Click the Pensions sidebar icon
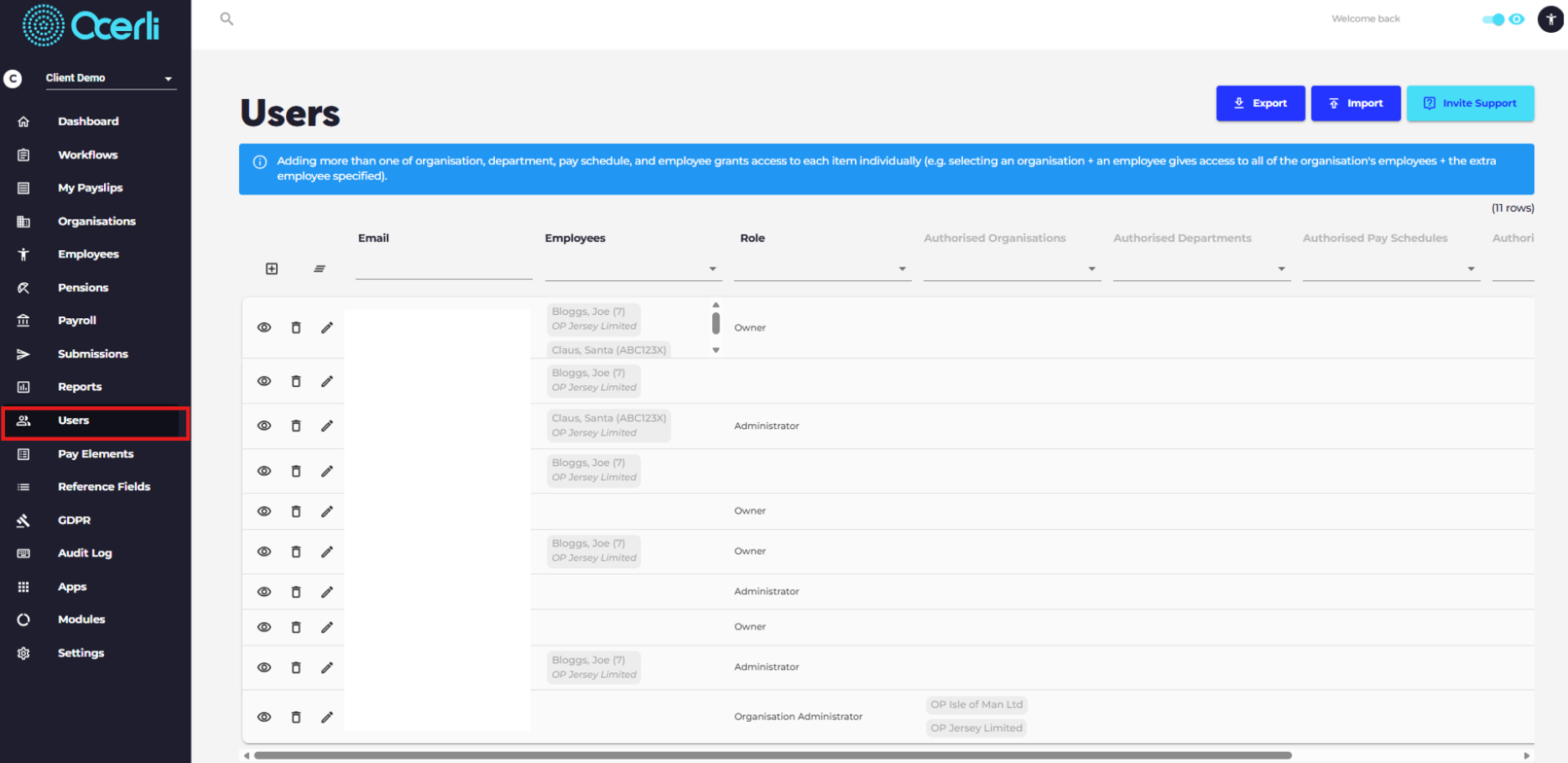1568x763 pixels. pyautogui.click(x=23, y=288)
